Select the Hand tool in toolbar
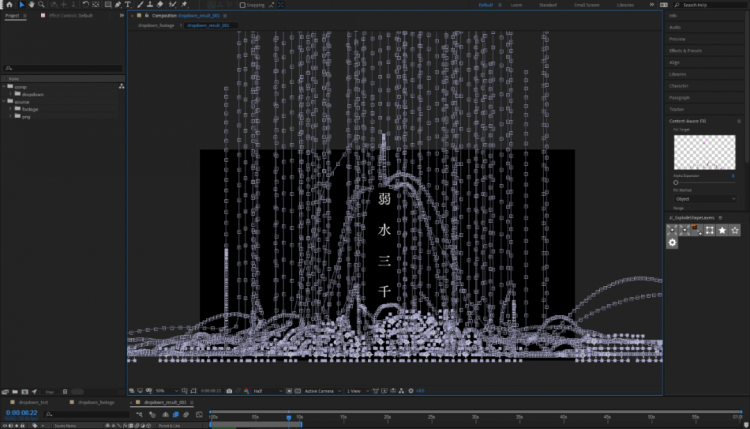750x429 pixels. coord(32,4)
